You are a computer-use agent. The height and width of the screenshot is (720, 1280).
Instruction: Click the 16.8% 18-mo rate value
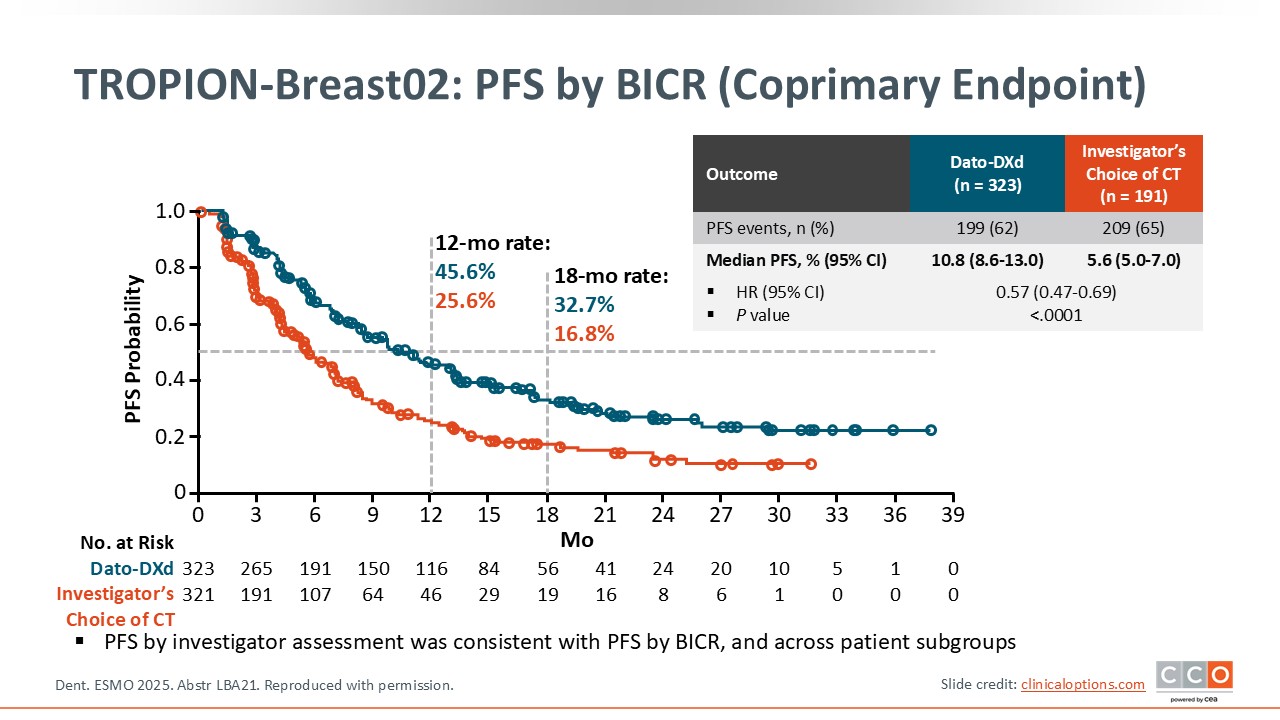(584, 334)
